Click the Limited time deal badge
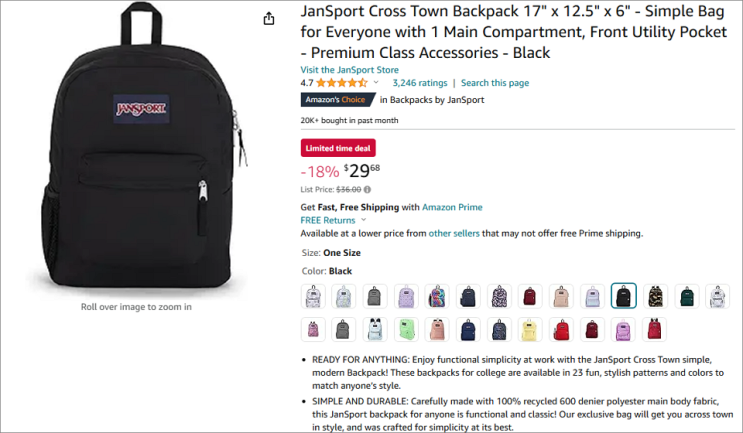This screenshot has height=433, width=743. click(338, 148)
